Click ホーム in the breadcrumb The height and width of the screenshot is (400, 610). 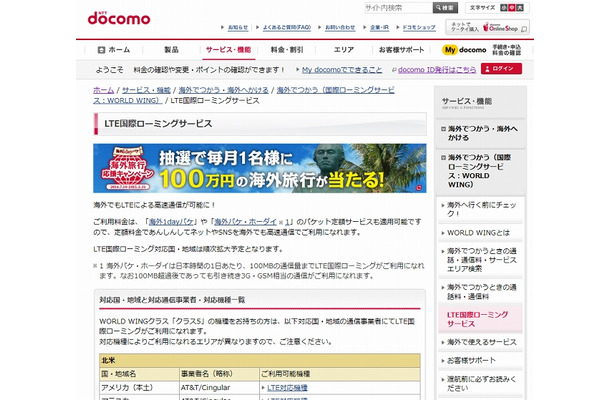[x=103, y=90]
